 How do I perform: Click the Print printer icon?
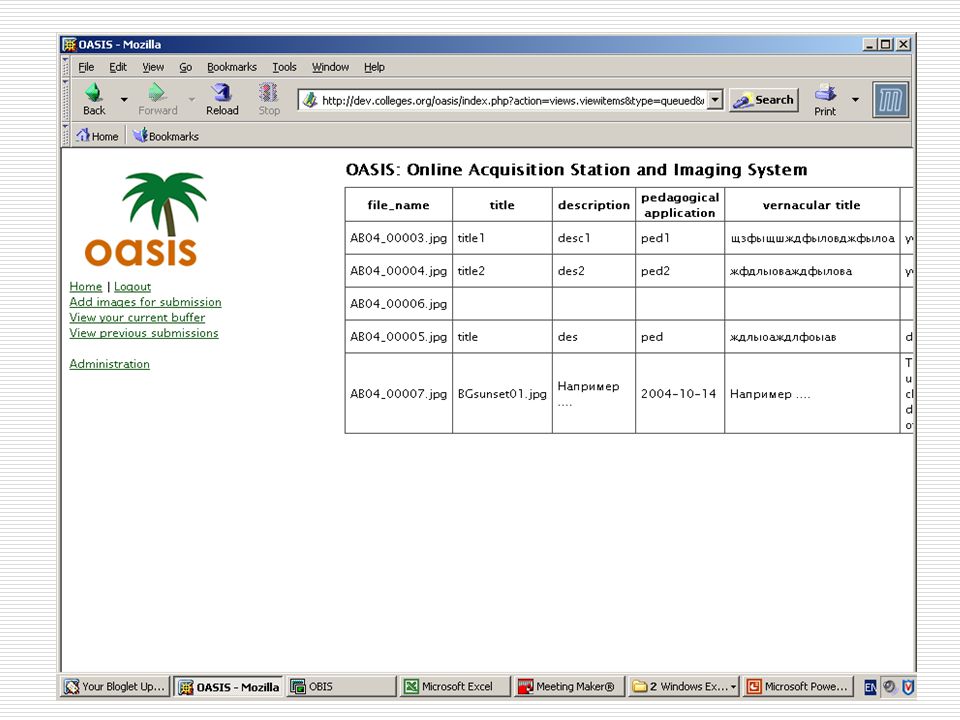coord(825,93)
